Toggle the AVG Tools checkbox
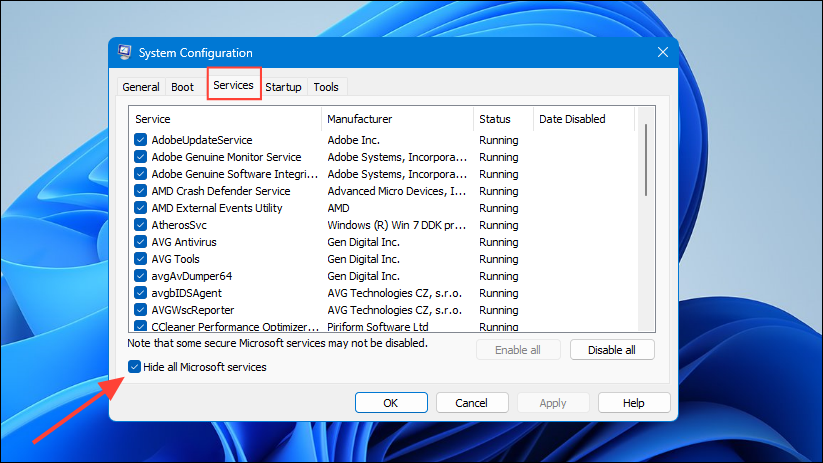 pyautogui.click(x=140, y=259)
